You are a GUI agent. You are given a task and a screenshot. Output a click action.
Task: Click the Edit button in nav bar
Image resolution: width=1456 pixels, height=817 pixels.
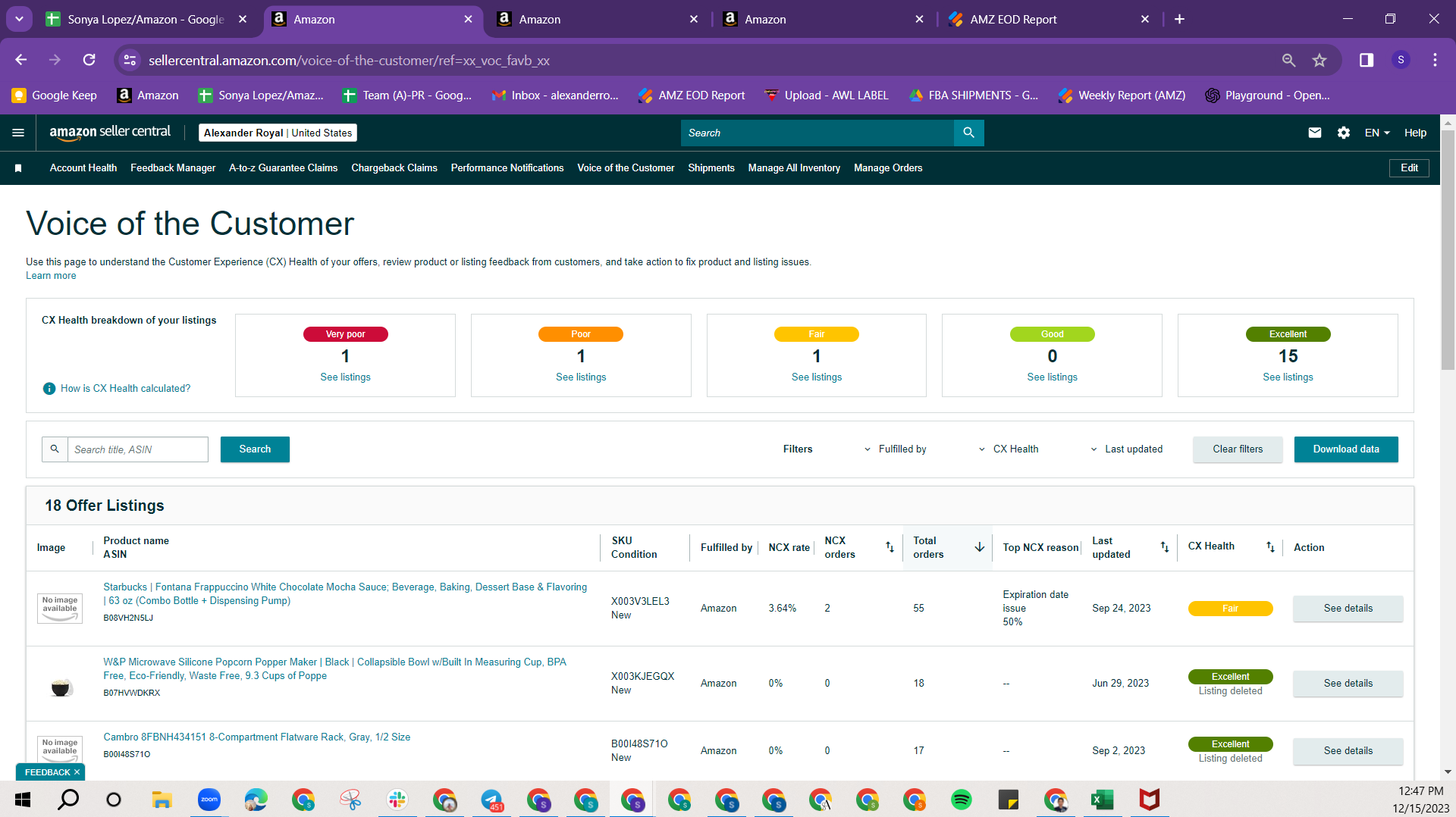click(x=1409, y=168)
